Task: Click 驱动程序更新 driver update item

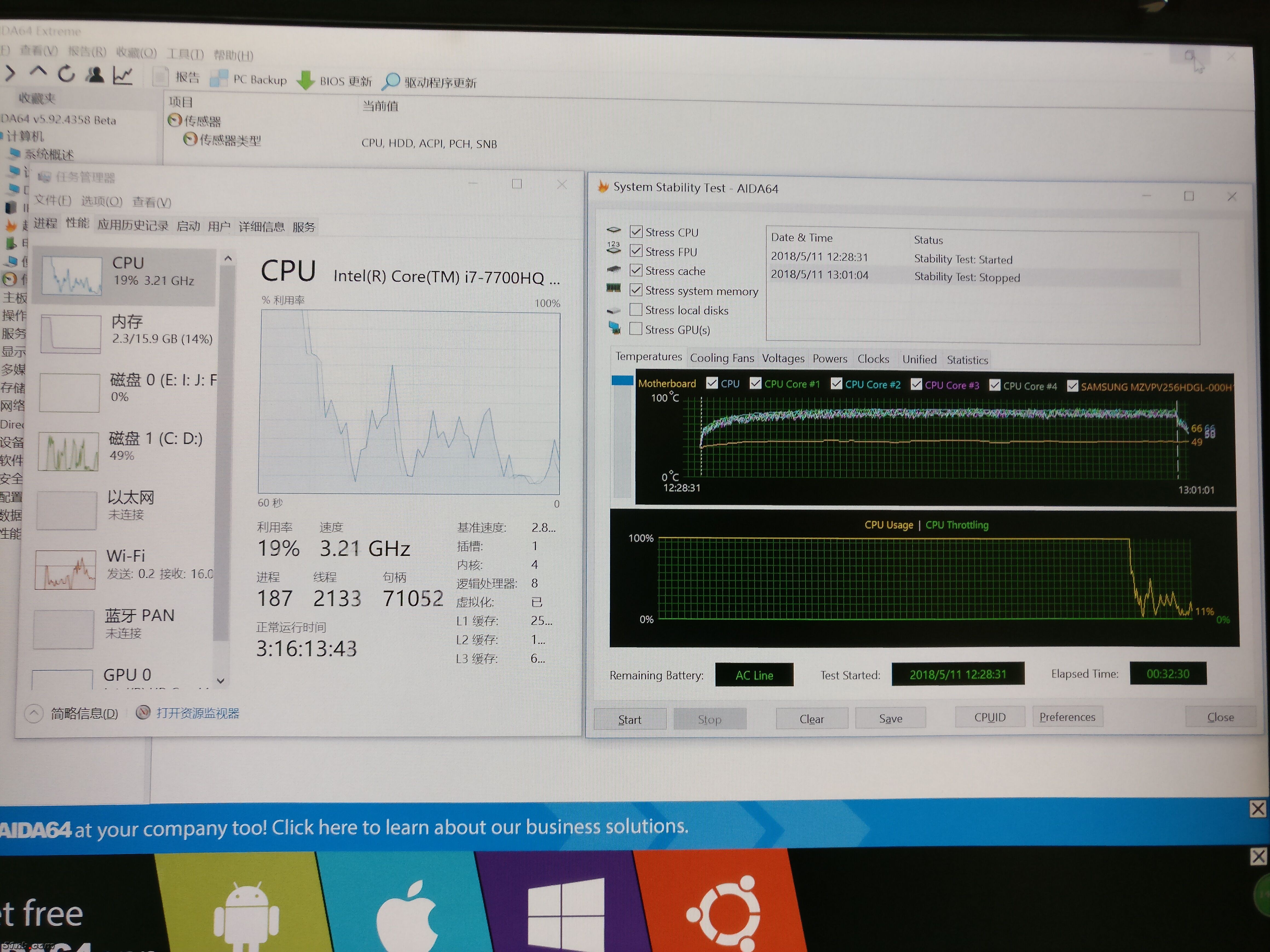Action: (429, 83)
